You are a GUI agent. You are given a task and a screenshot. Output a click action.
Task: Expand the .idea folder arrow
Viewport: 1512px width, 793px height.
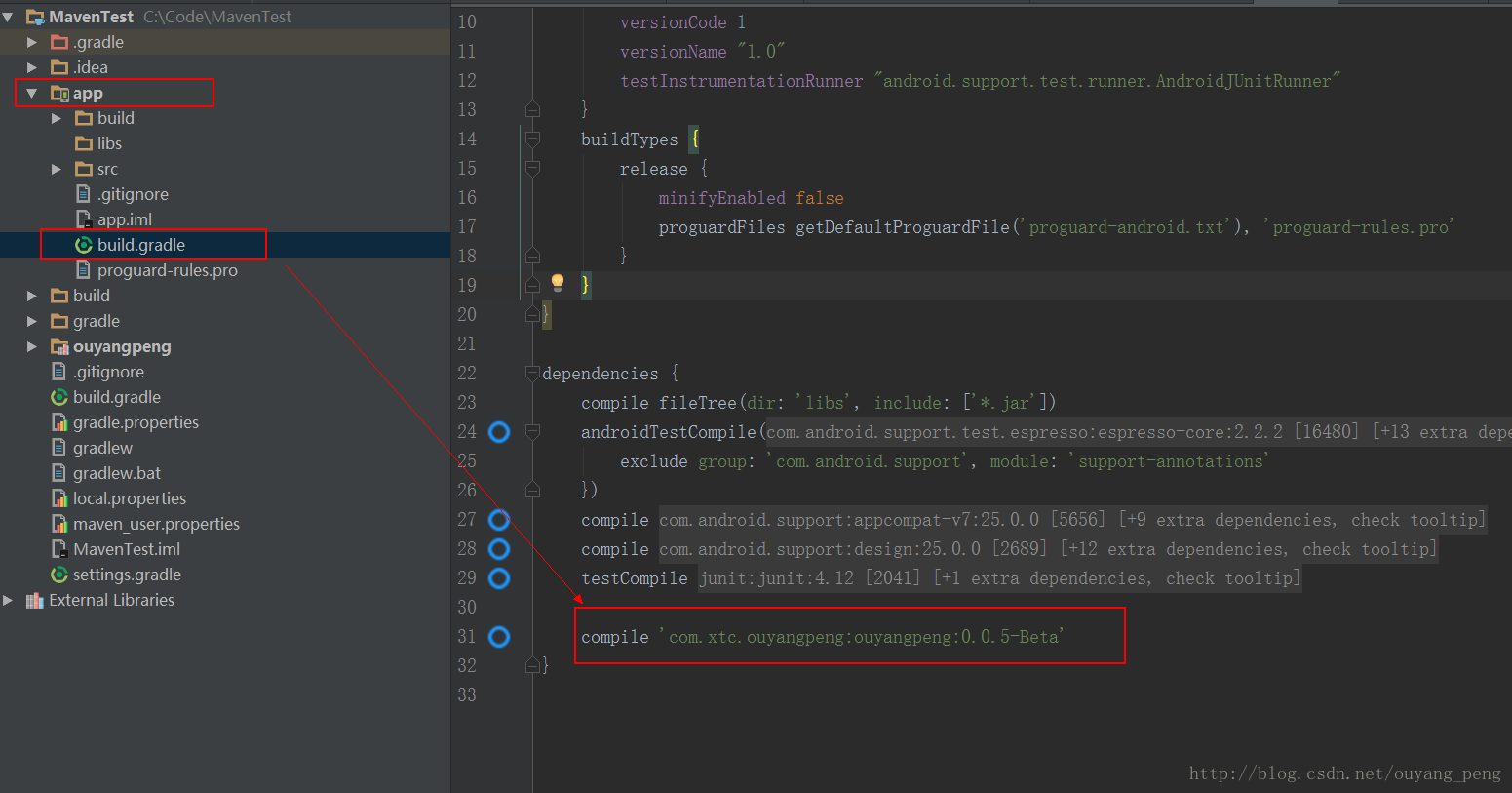[x=32, y=67]
